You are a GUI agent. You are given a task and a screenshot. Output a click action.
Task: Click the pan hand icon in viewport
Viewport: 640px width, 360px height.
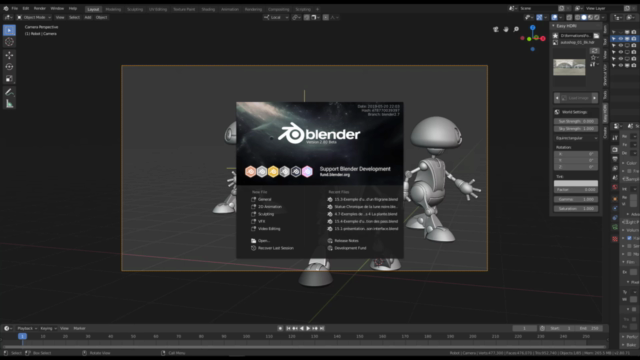coord(506,29)
